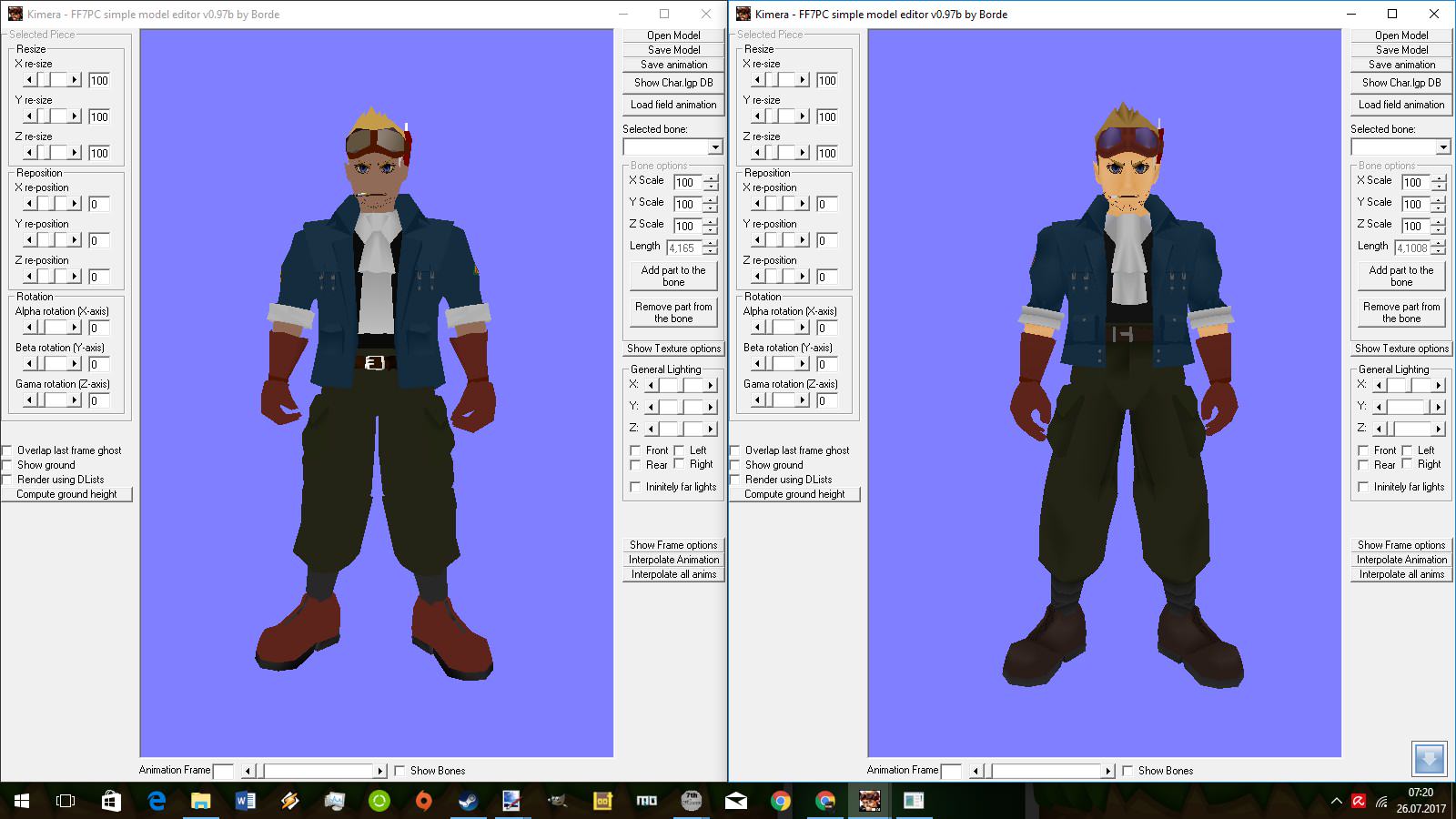
Task: Open Task View from the taskbar
Action: tap(66, 801)
